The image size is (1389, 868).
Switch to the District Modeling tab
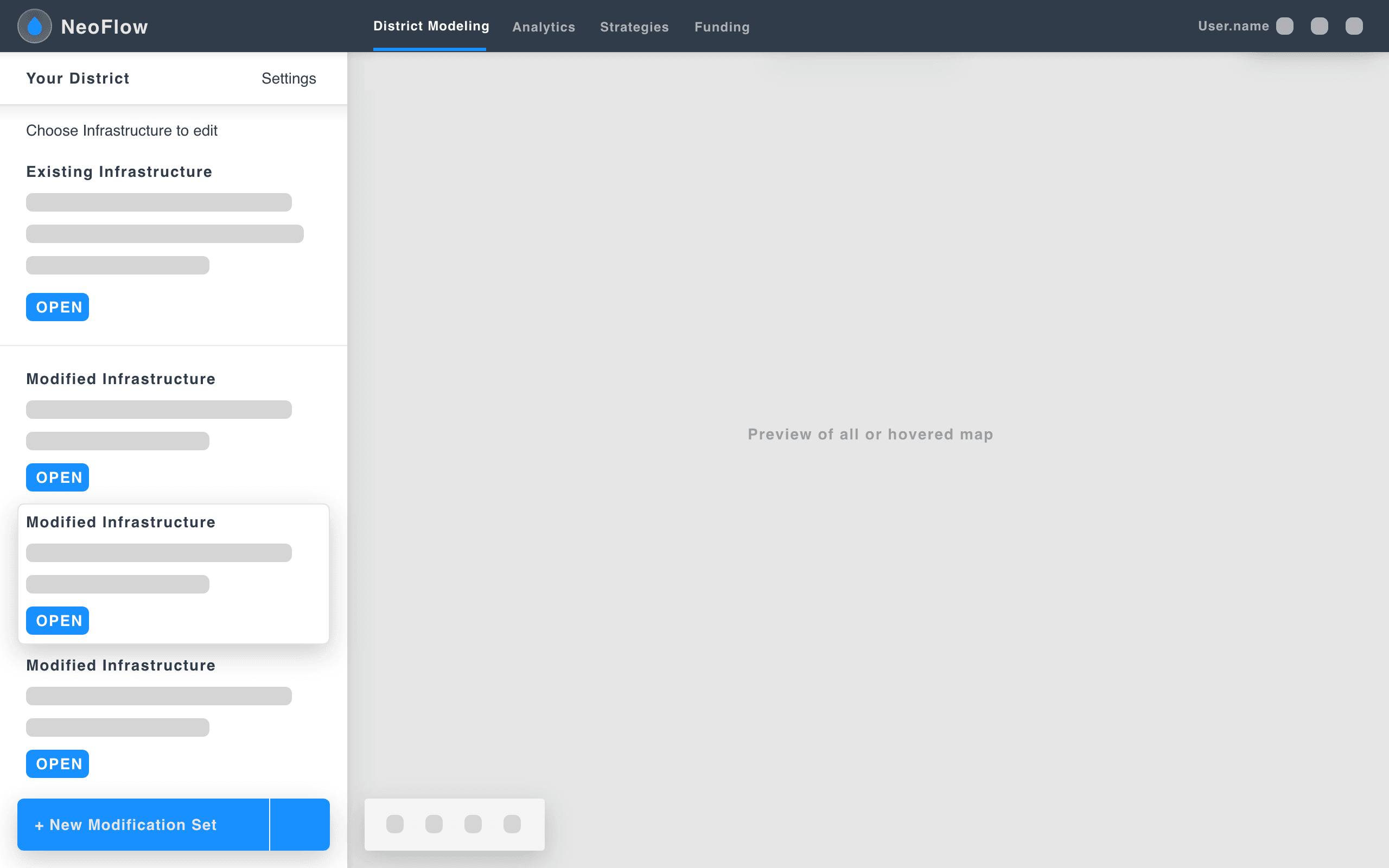(431, 27)
